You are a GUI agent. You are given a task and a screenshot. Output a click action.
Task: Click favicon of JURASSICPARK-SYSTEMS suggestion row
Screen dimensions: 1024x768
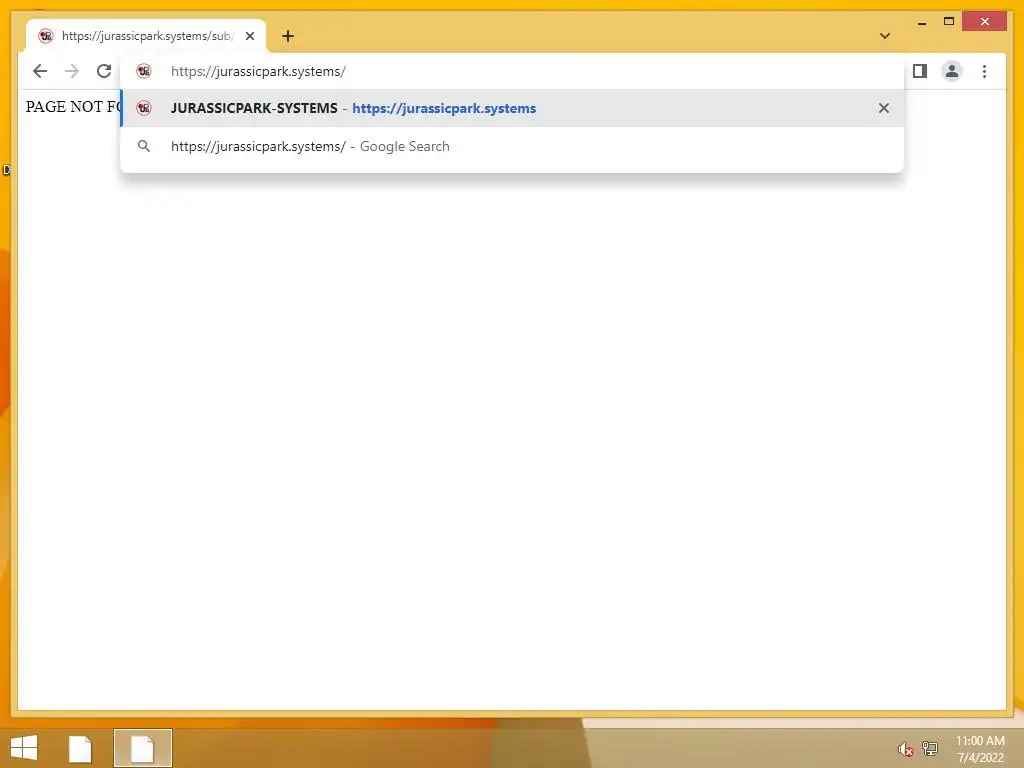coord(144,108)
